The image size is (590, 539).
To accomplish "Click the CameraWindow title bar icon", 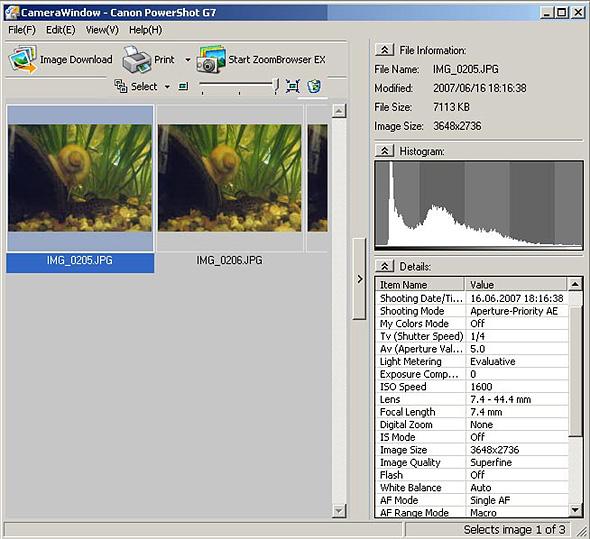I will coord(12,12).
